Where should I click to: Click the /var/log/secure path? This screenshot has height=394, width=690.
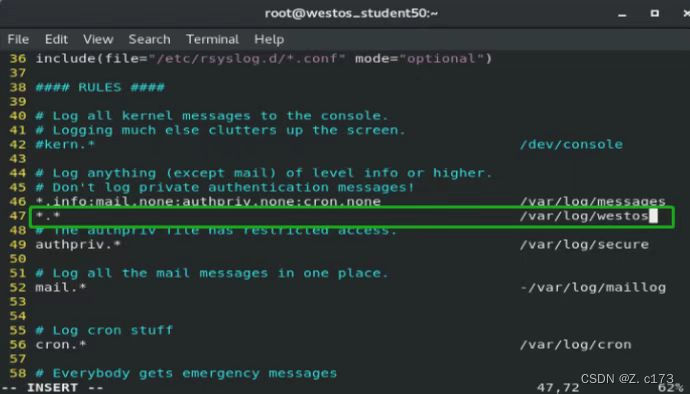click(584, 244)
